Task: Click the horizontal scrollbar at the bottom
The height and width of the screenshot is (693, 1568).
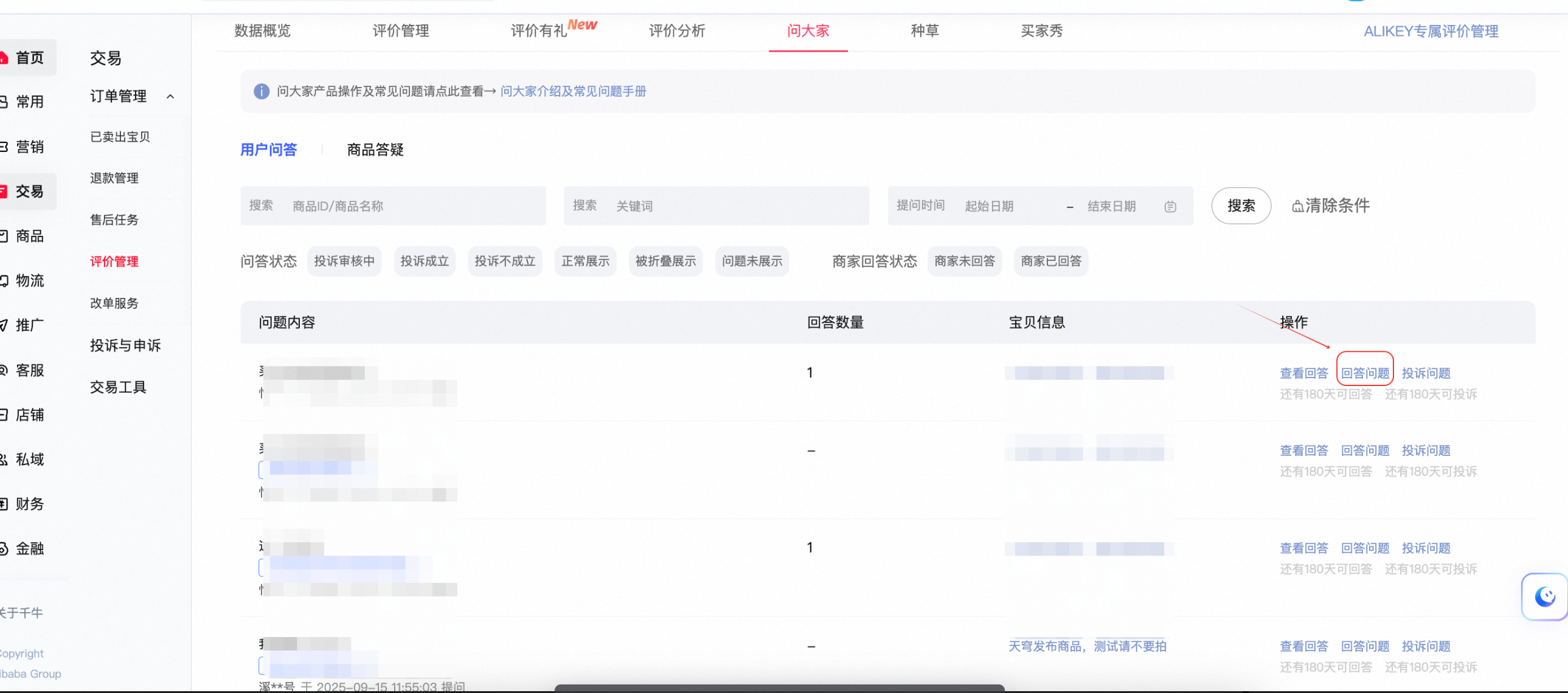Action: pos(779,688)
